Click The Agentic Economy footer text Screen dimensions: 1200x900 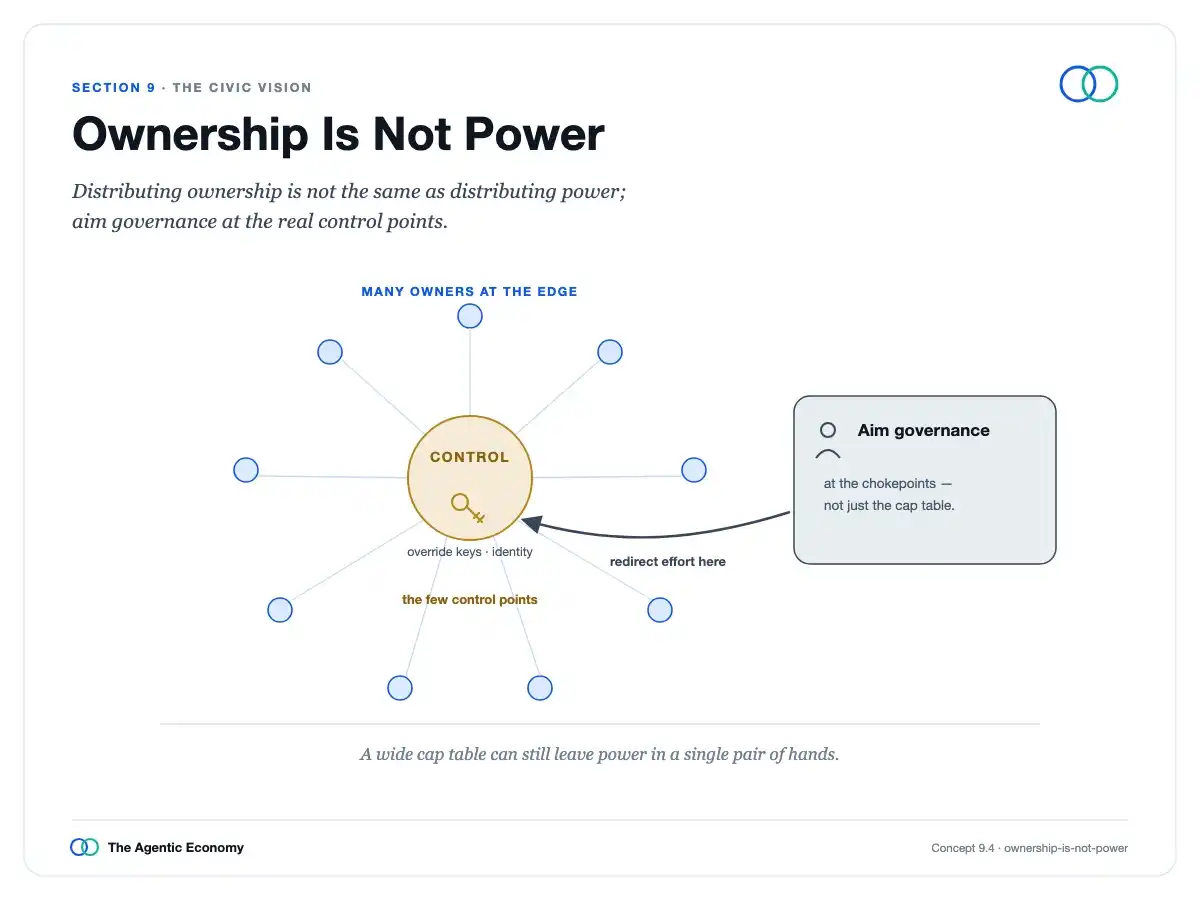[176, 848]
